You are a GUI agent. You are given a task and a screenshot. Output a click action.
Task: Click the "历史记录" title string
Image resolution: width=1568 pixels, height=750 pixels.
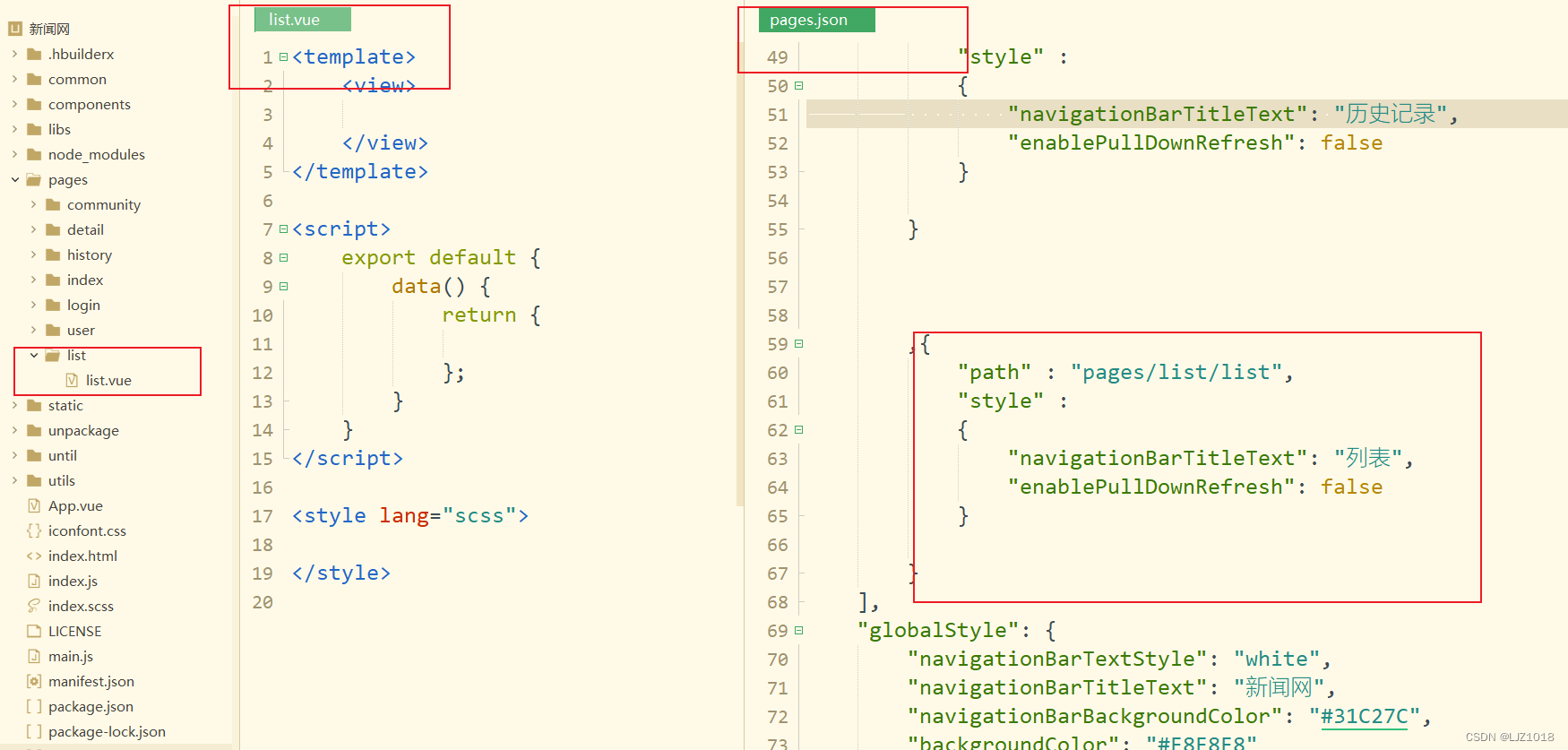point(1391,114)
